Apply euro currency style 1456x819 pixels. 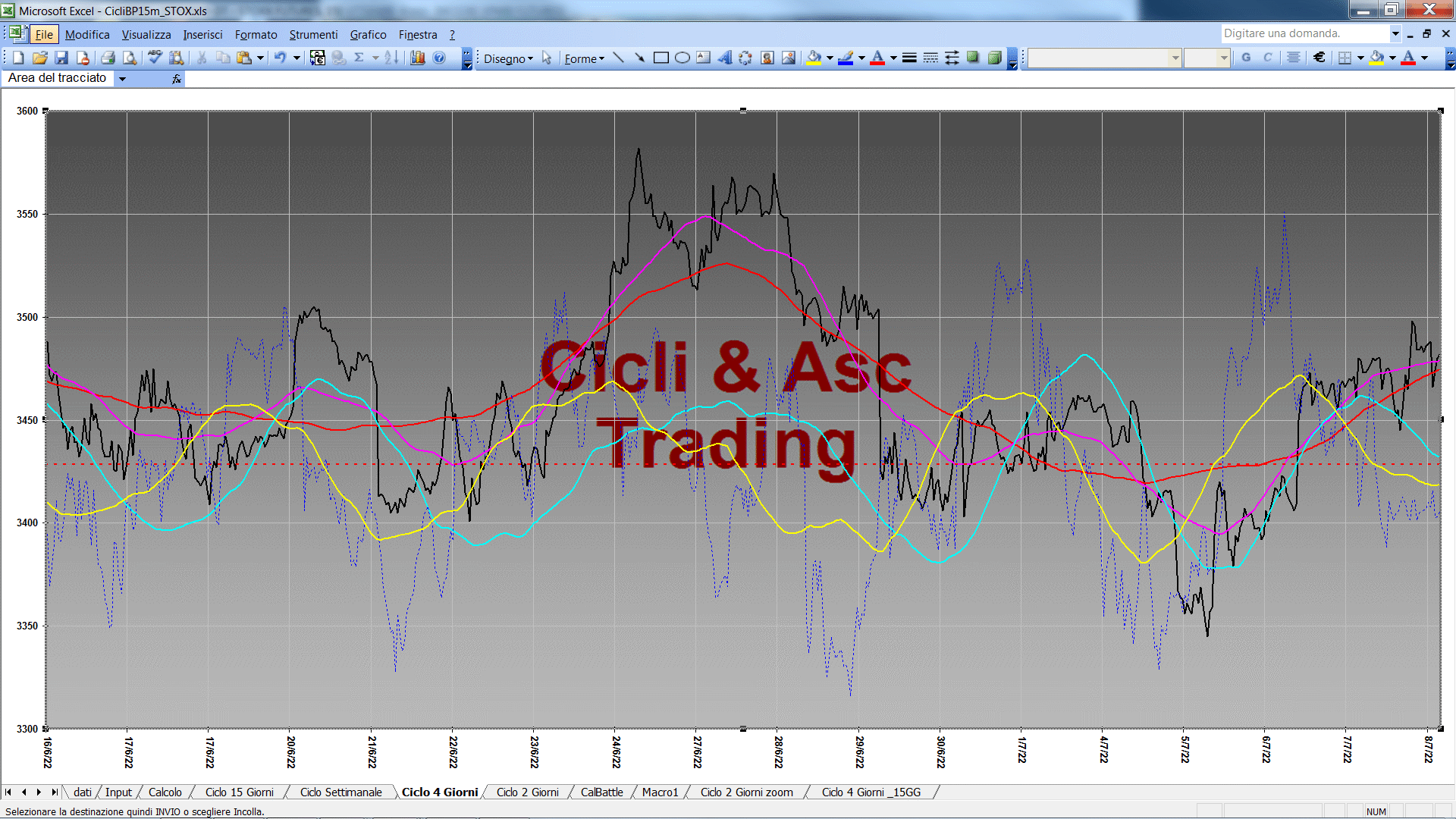[x=1319, y=58]
